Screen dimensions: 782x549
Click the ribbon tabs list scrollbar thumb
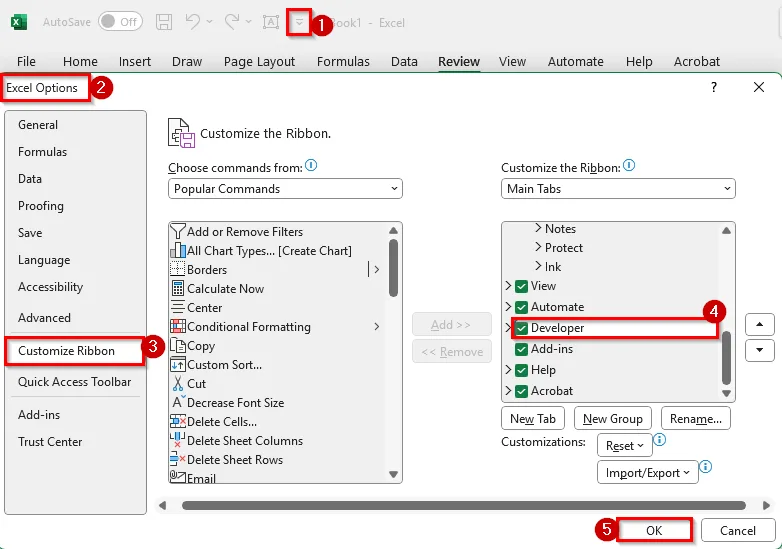tap(726, 357)
